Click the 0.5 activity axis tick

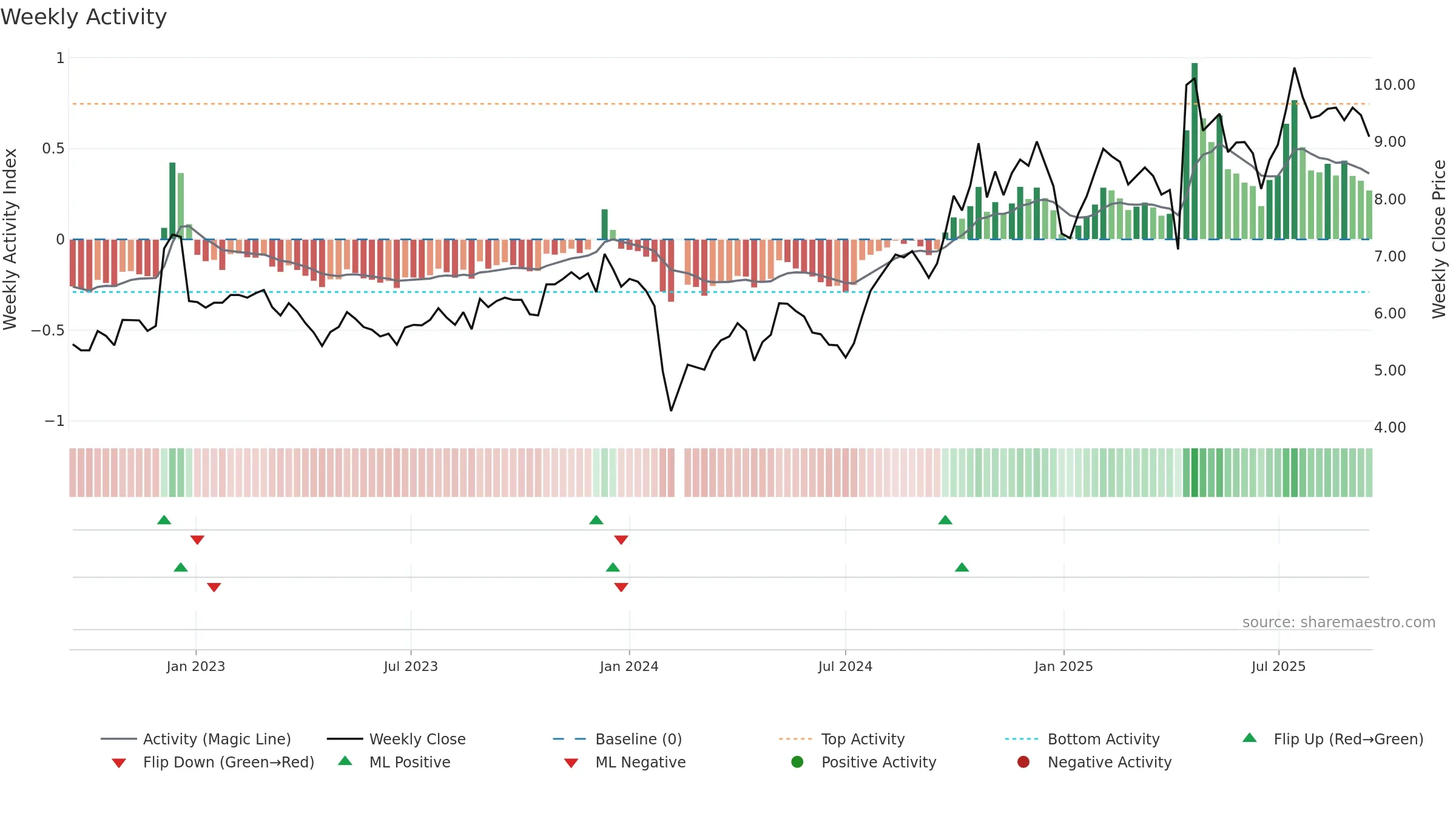pos(53,149)
